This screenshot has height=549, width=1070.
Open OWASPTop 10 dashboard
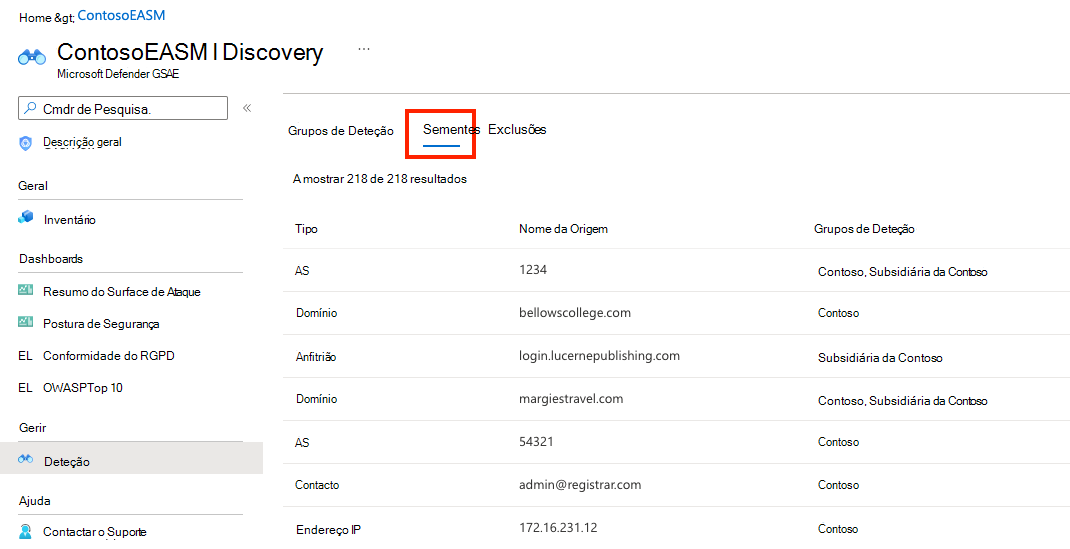83,387
